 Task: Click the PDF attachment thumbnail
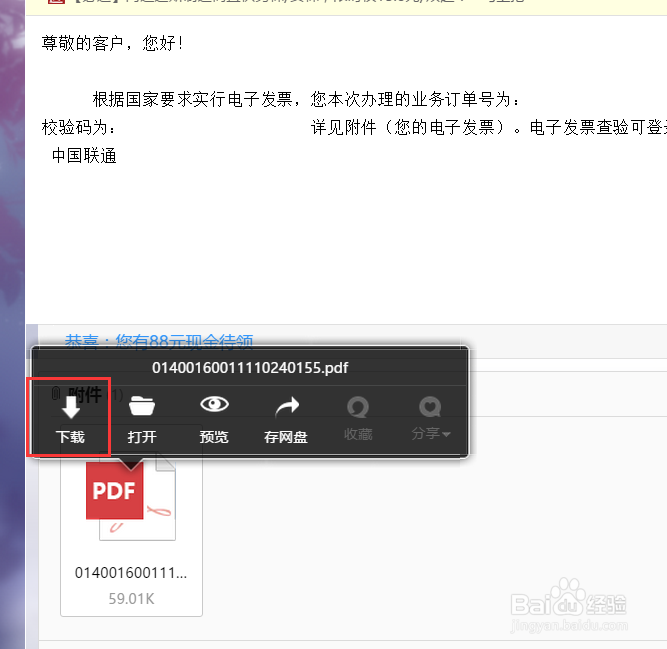coord(131,498)
